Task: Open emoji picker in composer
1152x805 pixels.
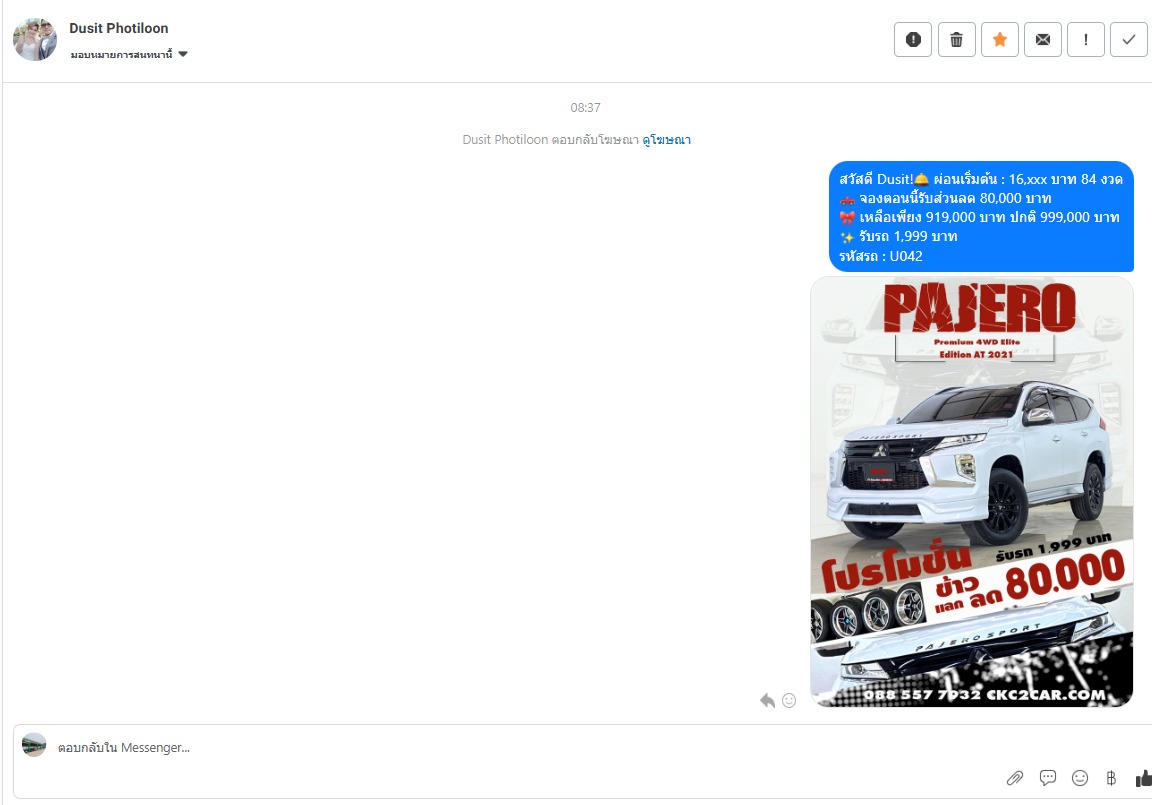Action: click(1079, 778)
